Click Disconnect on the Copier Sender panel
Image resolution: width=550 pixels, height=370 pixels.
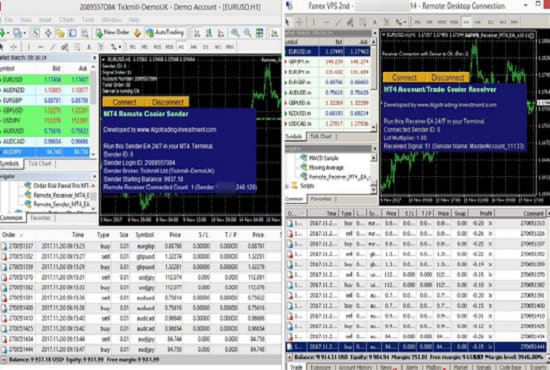(x=168, y=102)
